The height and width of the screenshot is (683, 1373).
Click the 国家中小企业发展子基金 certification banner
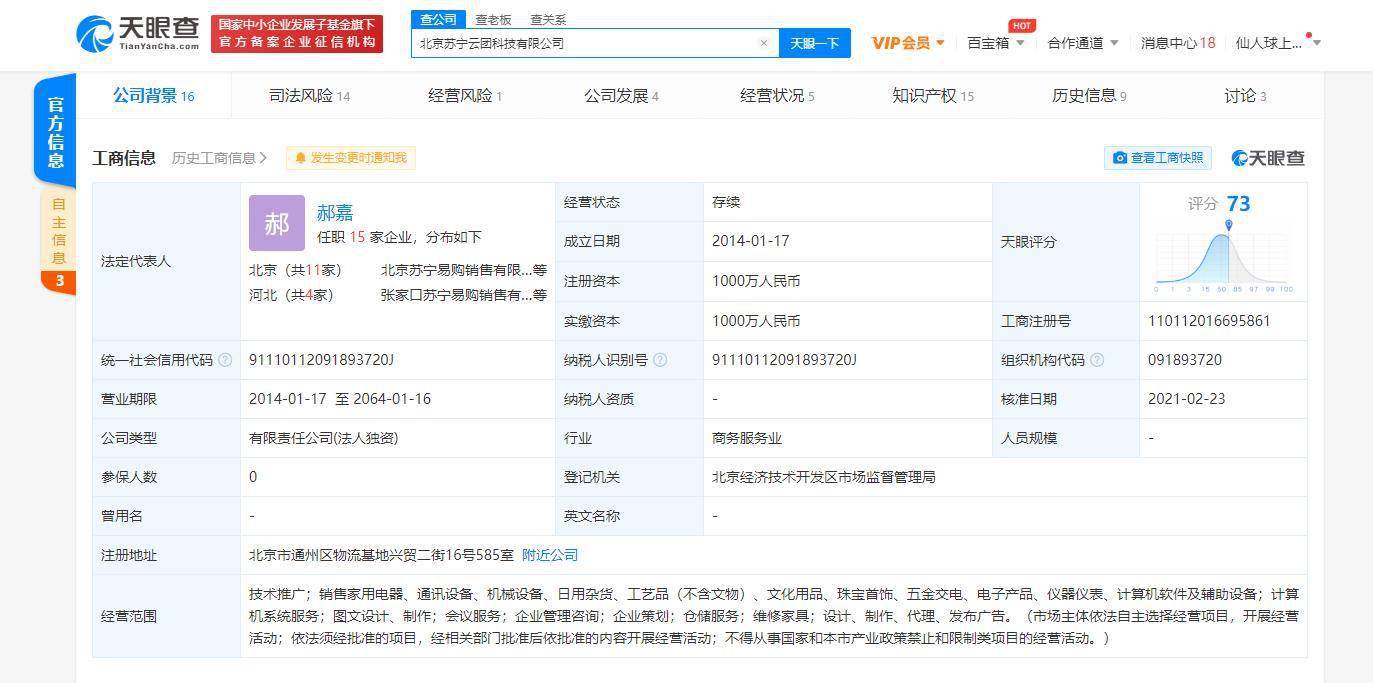[297, 33]
